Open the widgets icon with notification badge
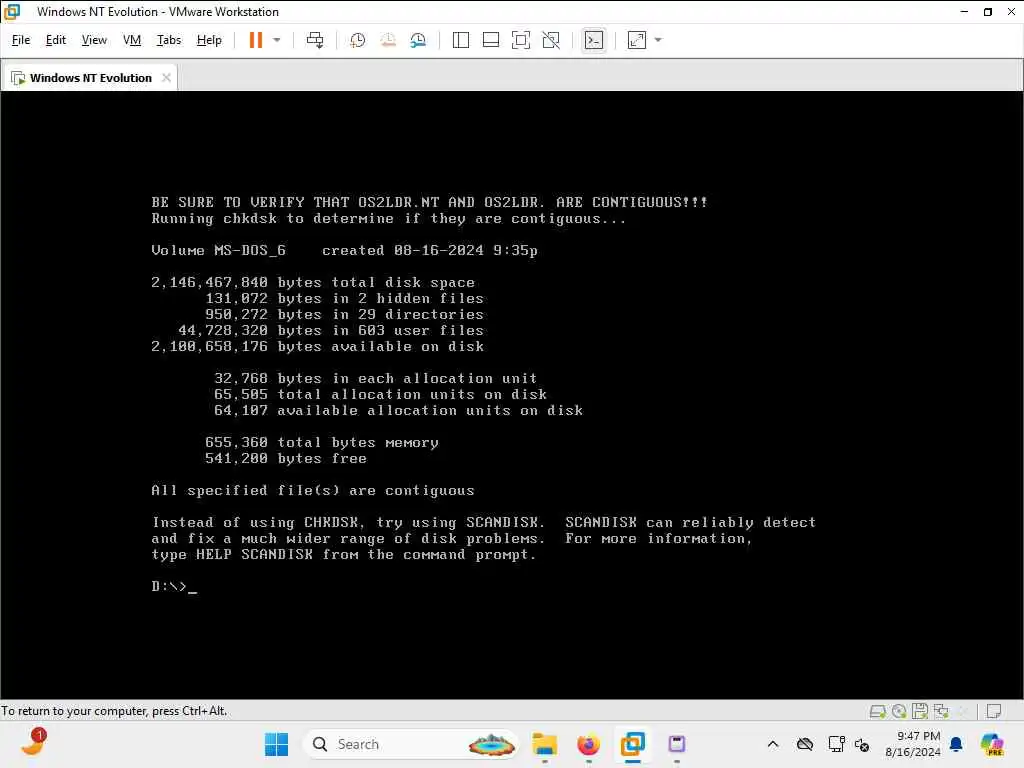Image resolution: width=1024 pixels, height=768 pixels. pyautogui.click(x=33, y=743)
